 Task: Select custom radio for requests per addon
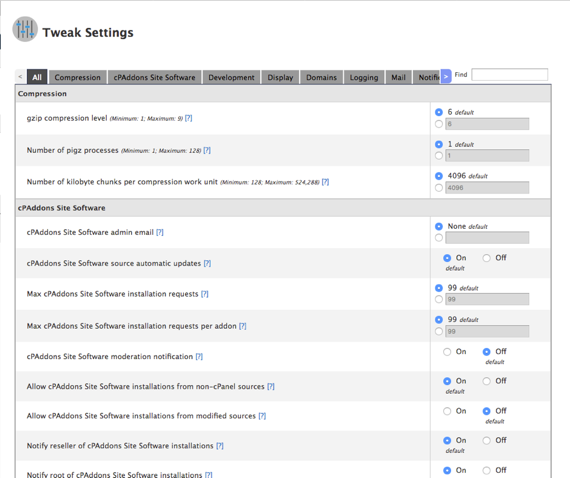[x=439, y=331]
